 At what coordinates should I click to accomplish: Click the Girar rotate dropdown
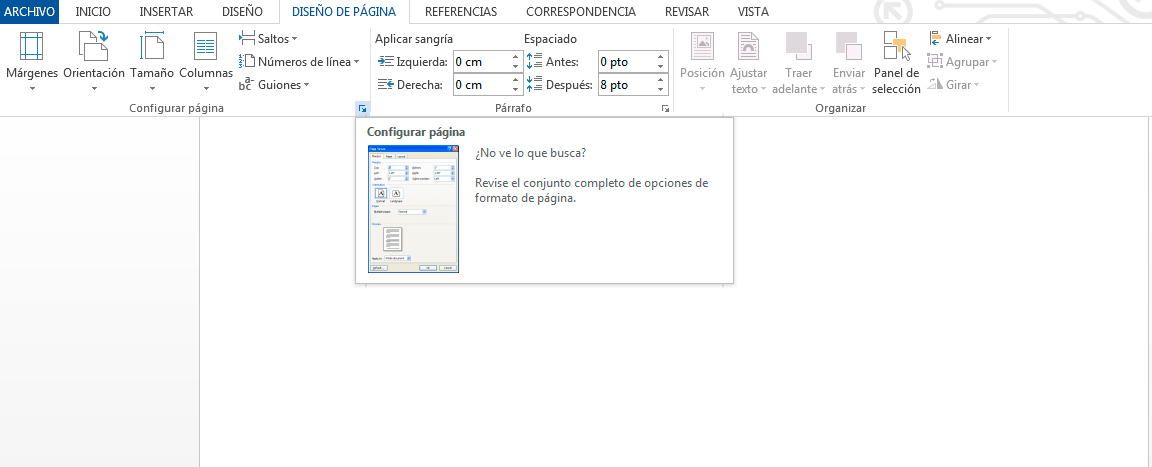coord(954,85)
